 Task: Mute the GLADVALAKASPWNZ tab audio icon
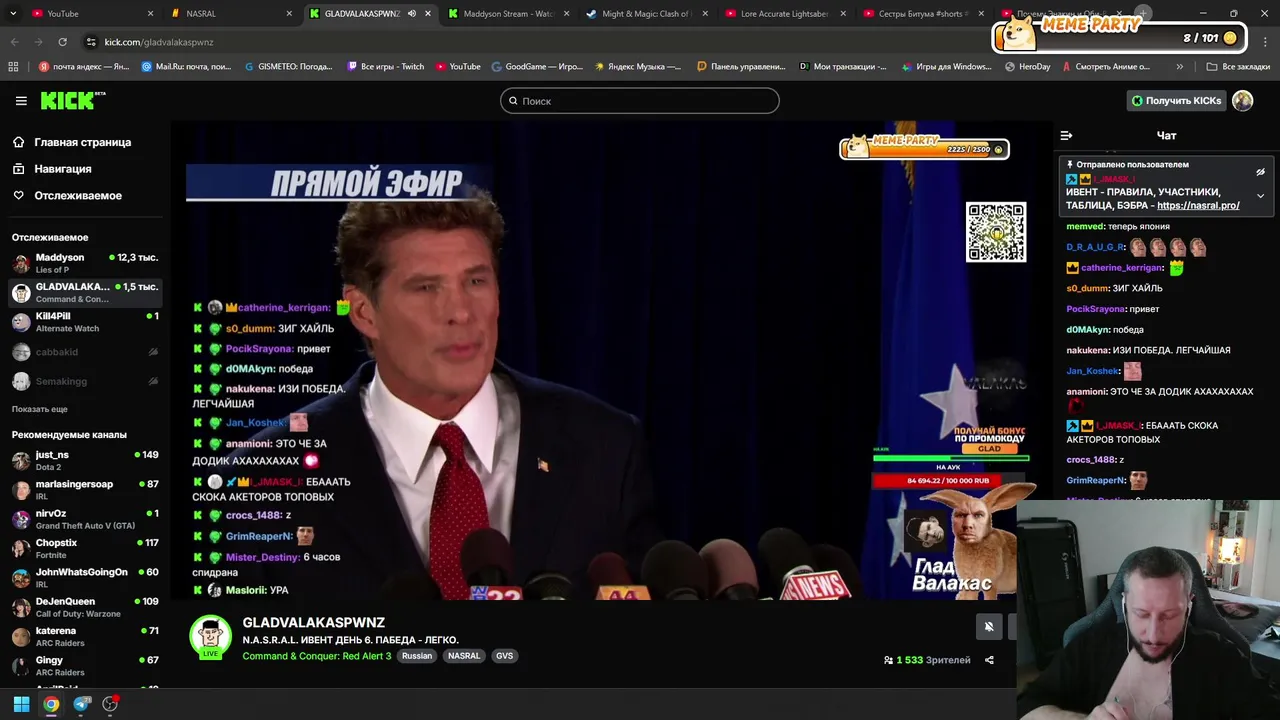click(411, 14)
